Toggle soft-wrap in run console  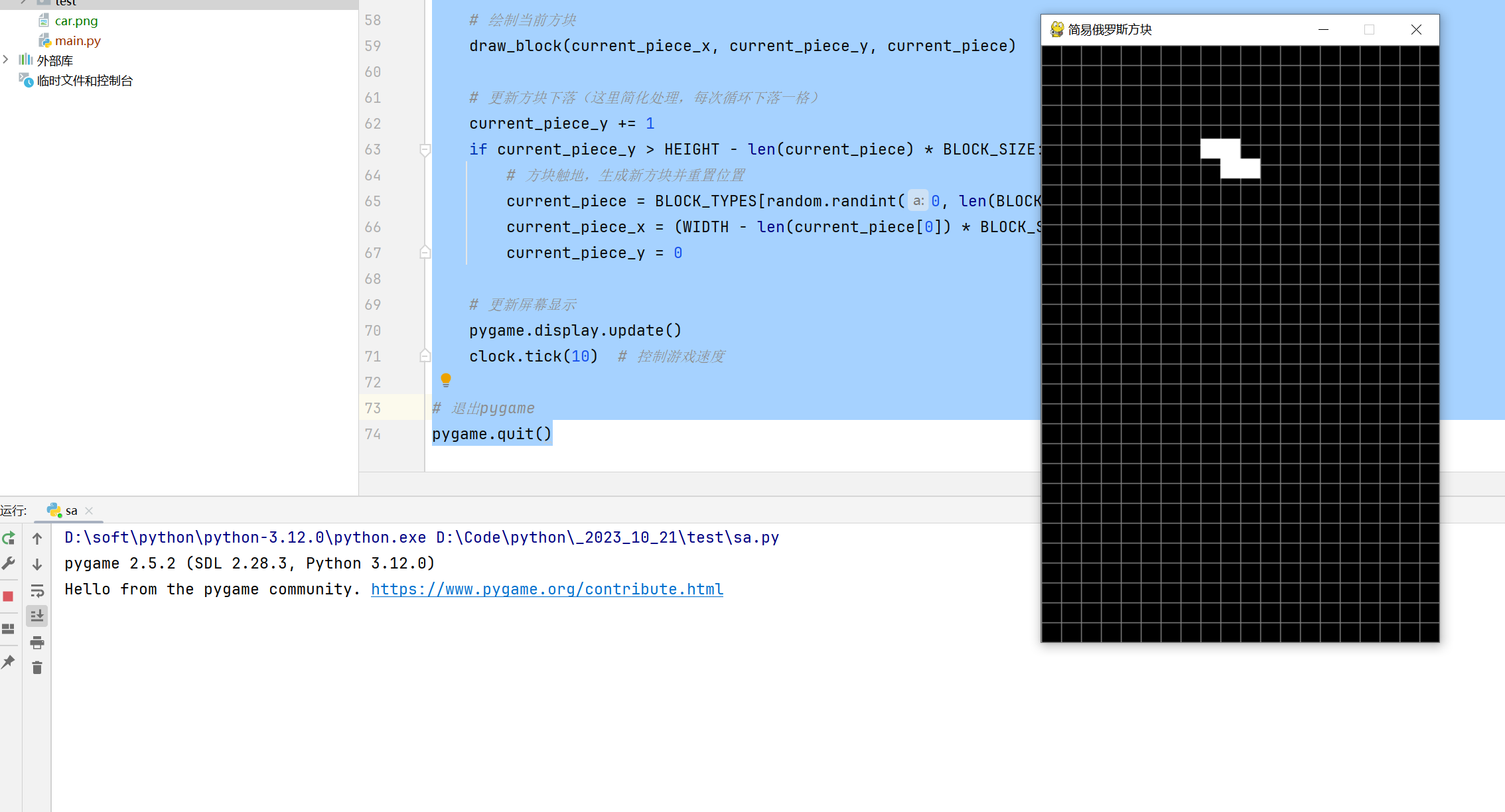pos(37,590)
